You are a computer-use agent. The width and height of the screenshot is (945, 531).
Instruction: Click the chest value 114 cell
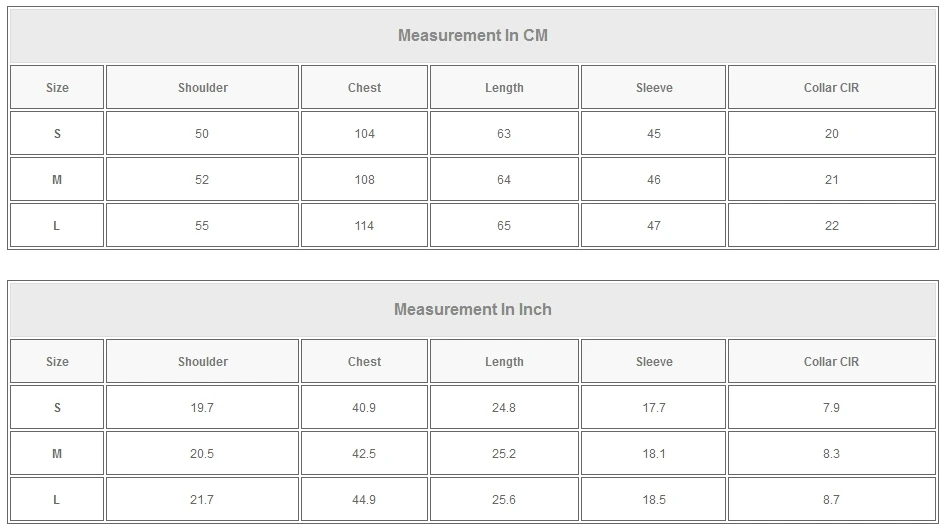[365, 225]
